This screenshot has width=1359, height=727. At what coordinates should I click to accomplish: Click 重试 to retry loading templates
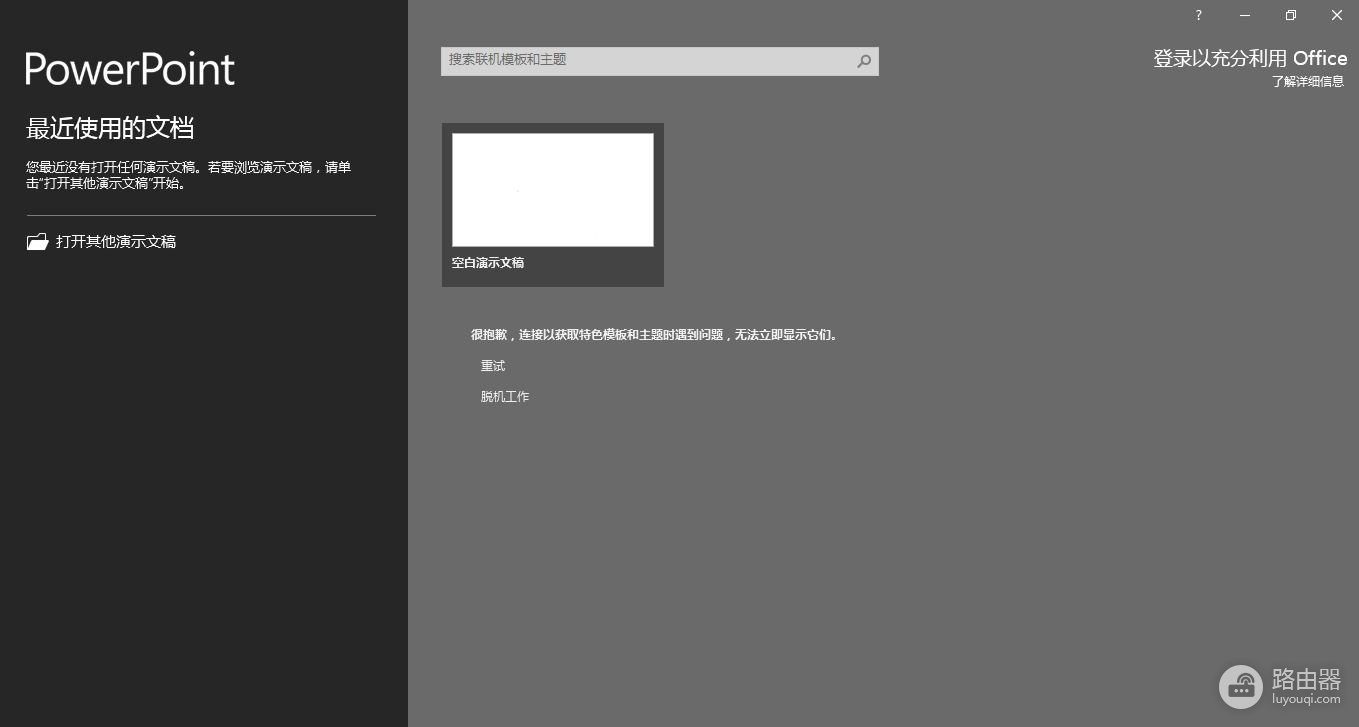click(493, 366)
